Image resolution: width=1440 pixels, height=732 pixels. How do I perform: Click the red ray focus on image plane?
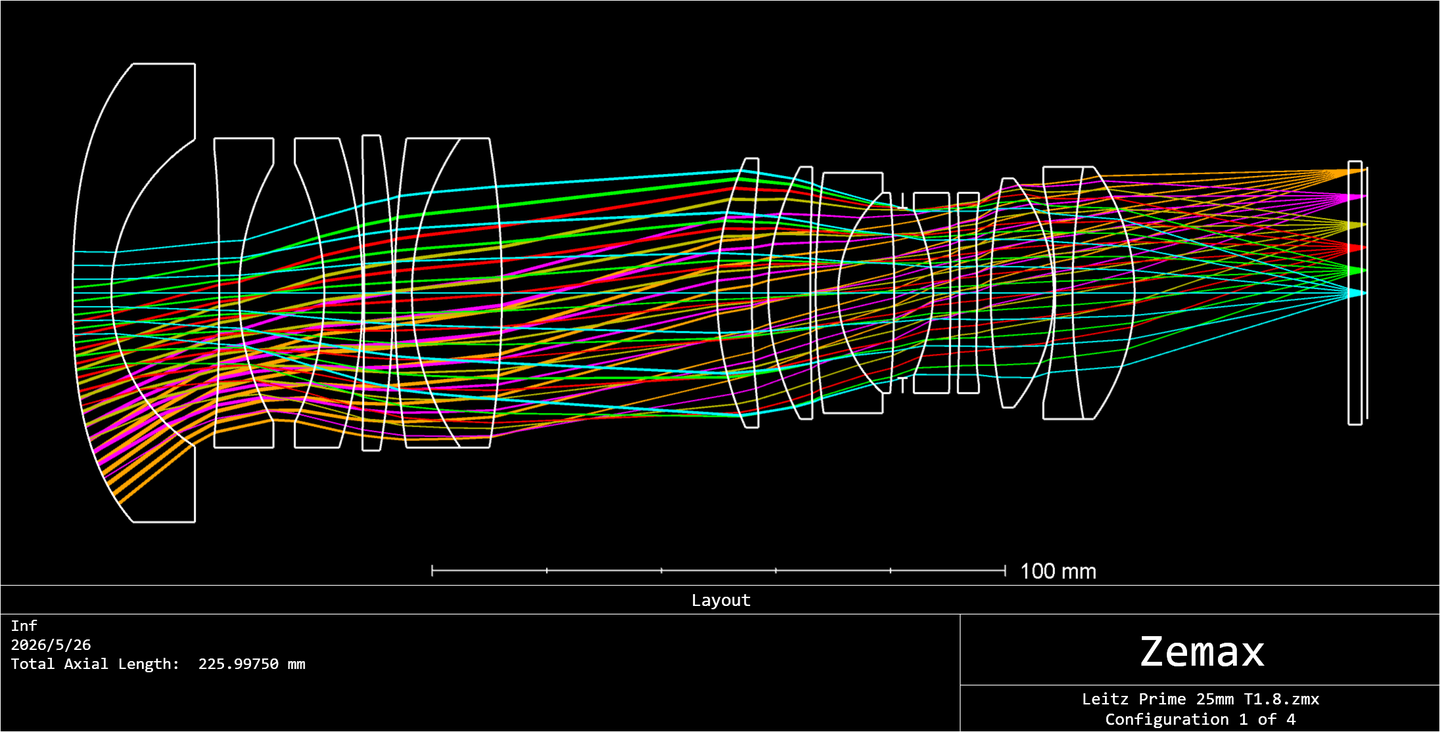pos(1356,247)
